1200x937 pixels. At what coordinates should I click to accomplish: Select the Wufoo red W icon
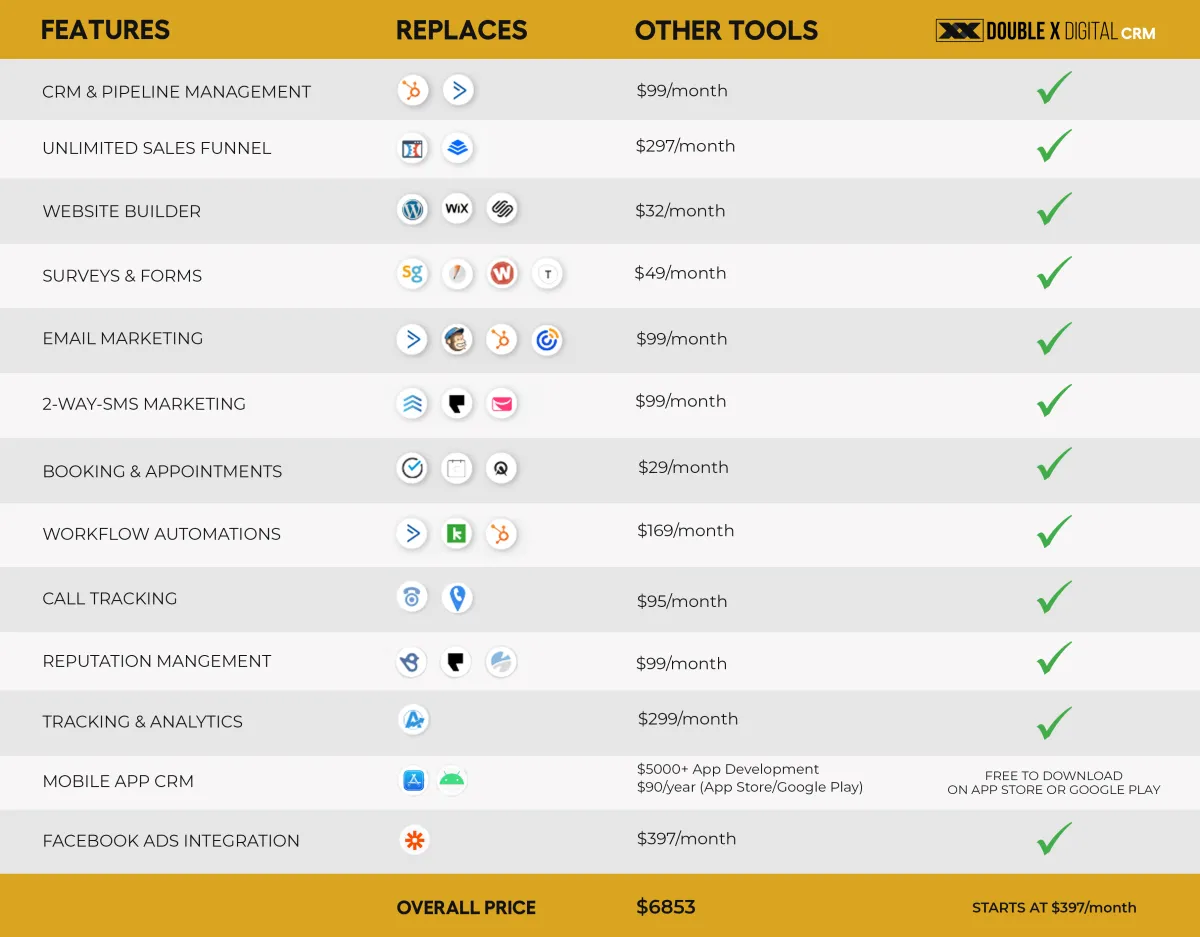pyautogui.click(x=502, y=274)
